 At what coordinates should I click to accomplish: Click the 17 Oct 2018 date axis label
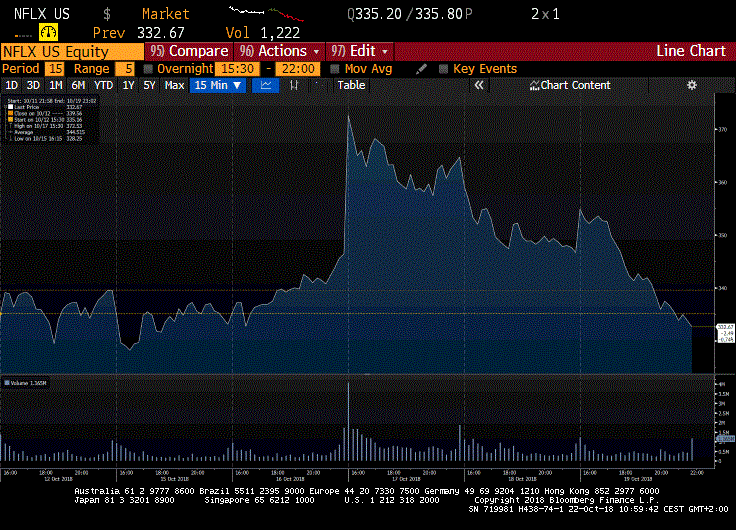(406, 479)
